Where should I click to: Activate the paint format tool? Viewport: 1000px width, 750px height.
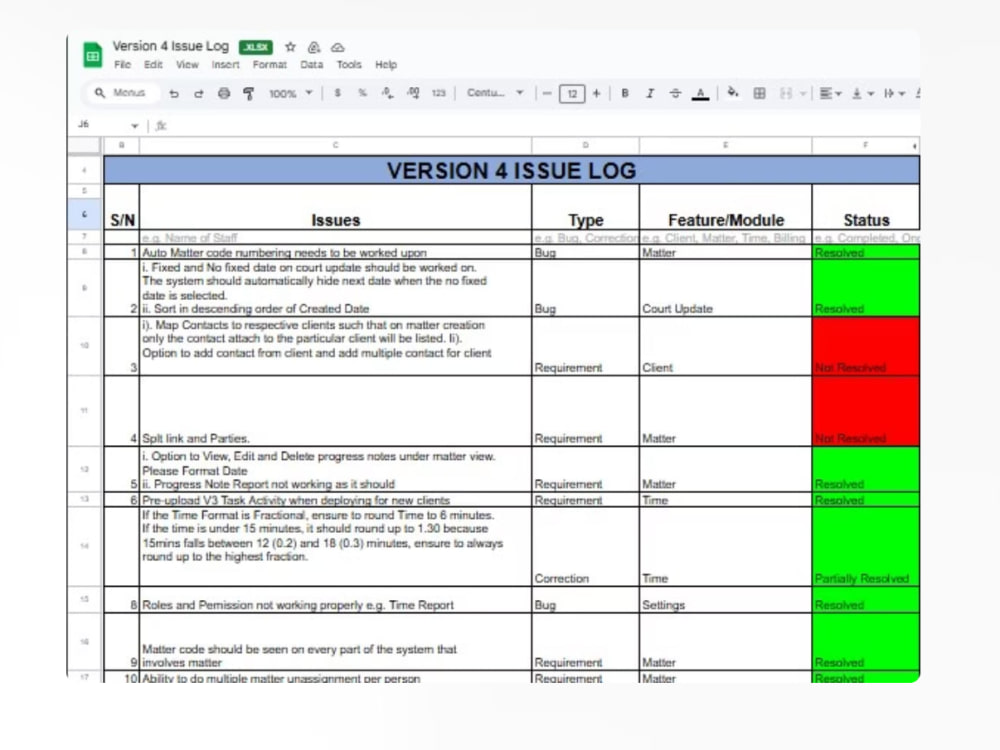click(249, 94)
